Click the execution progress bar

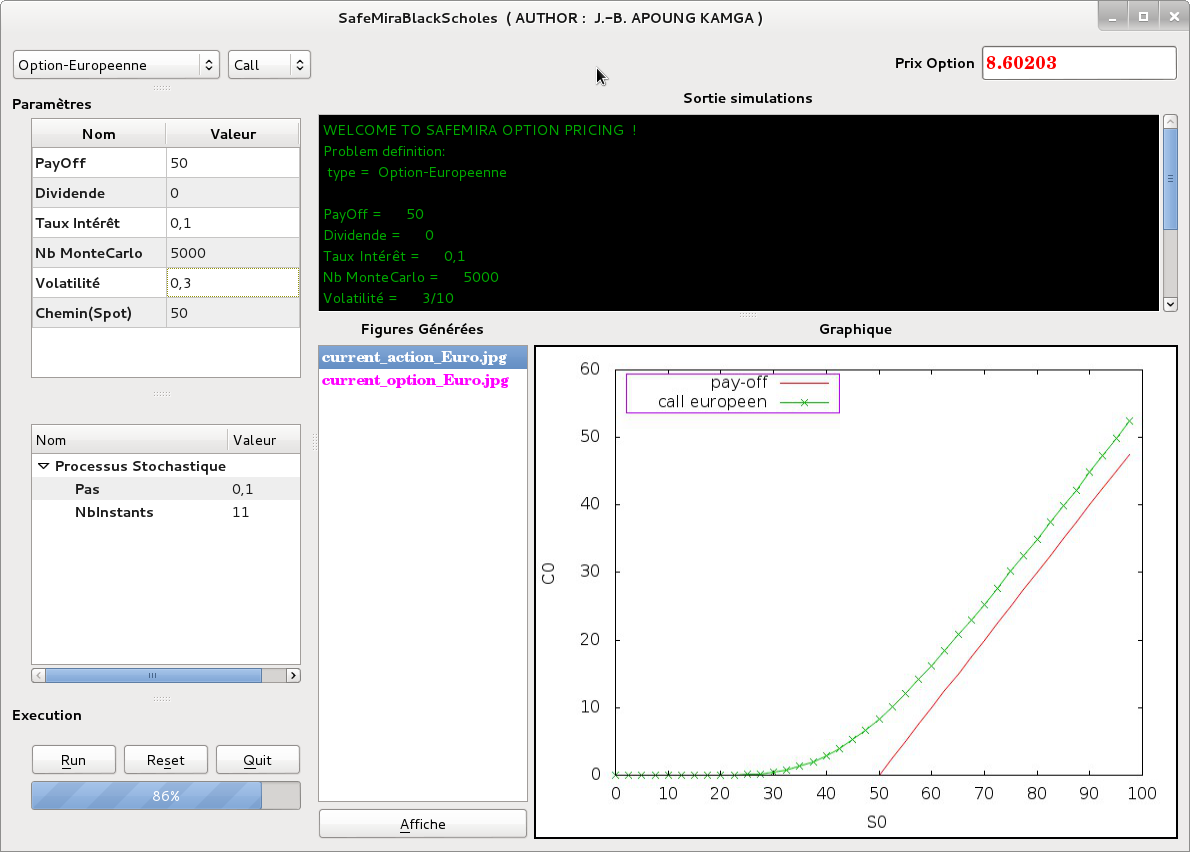[166, 796]
